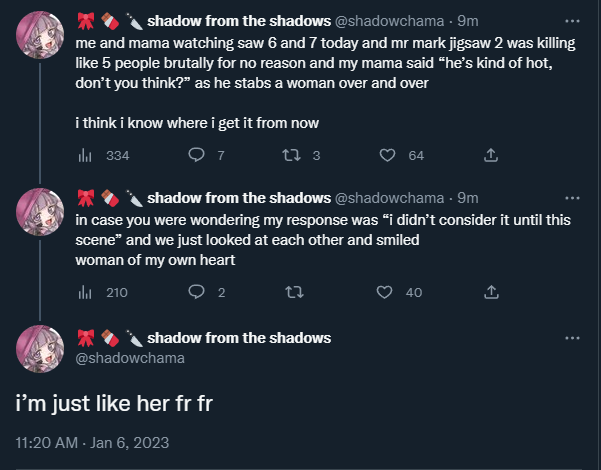
Task: Open display name on the second tweet
Action: [x=238, y=197]
